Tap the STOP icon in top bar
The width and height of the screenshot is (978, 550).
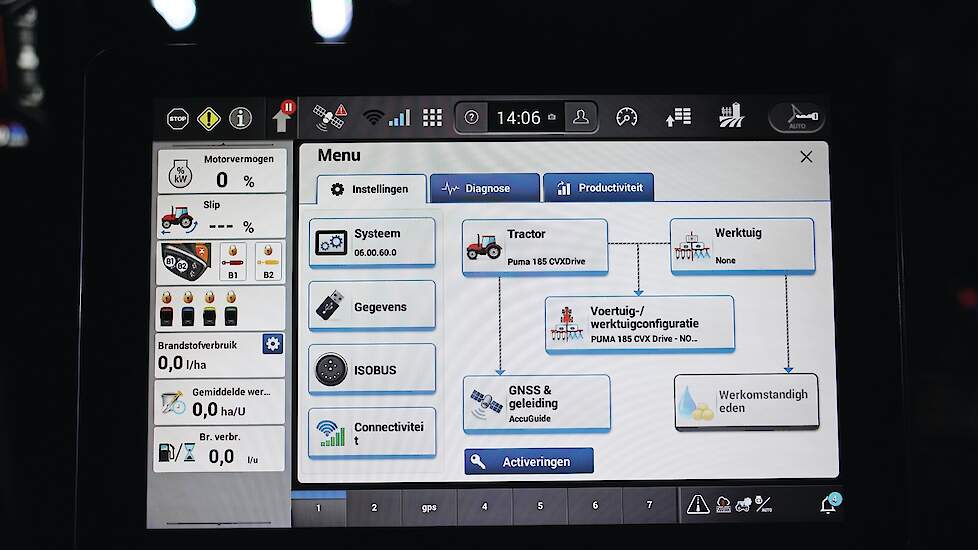(x=178, y=118)
